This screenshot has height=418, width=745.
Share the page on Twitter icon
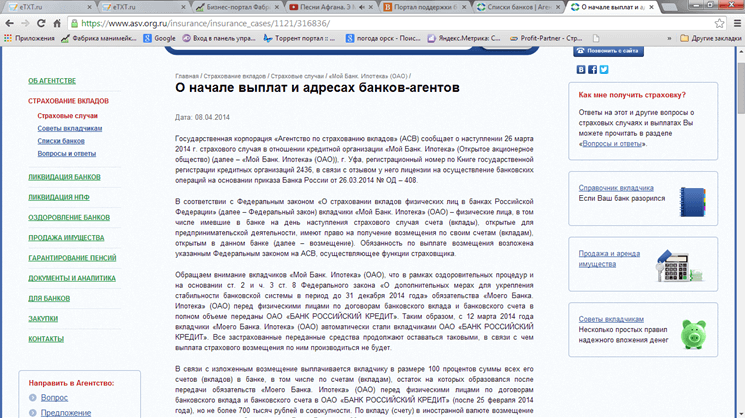click(604, 69)
